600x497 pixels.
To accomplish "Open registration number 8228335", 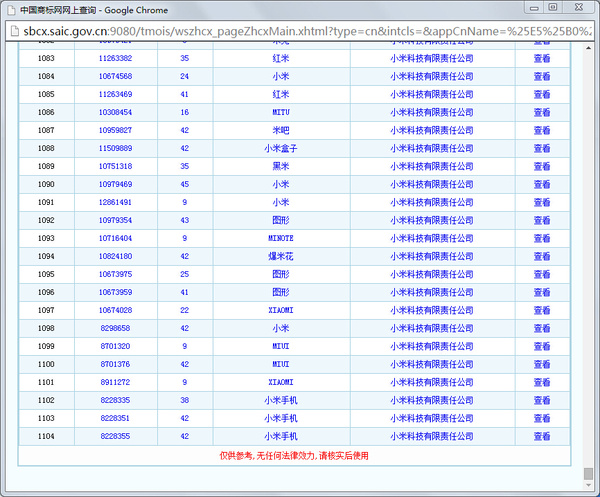I will click(116, 400).
